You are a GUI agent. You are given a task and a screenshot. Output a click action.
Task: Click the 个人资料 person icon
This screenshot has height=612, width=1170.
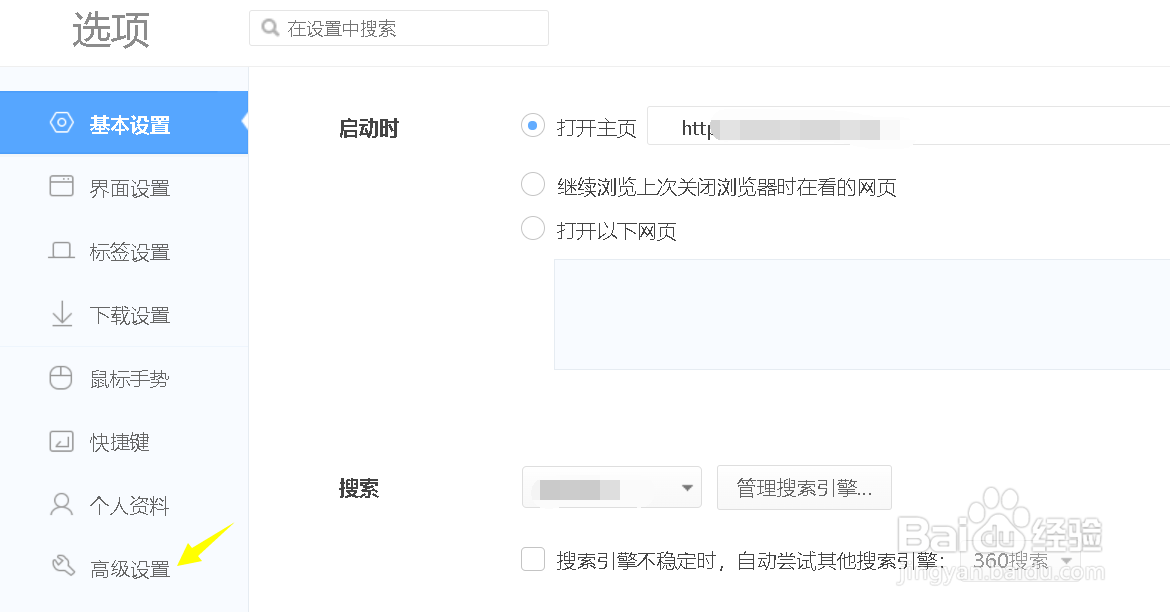[61, 505]
